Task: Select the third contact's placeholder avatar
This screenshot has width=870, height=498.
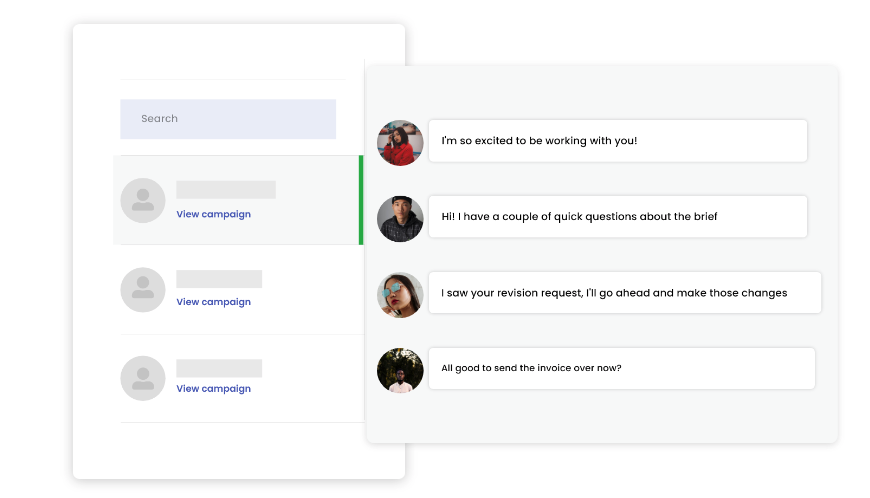Action: (143, 378)
